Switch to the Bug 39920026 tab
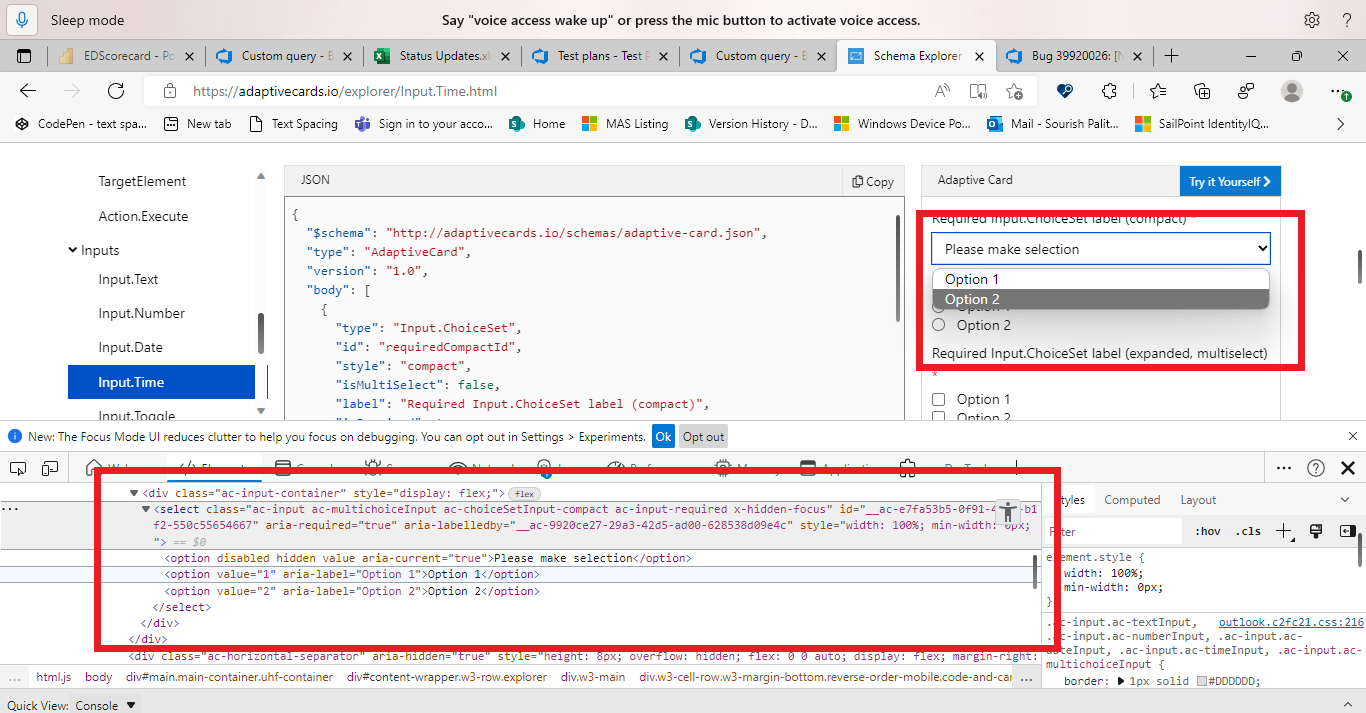 tap(1072, 56)
